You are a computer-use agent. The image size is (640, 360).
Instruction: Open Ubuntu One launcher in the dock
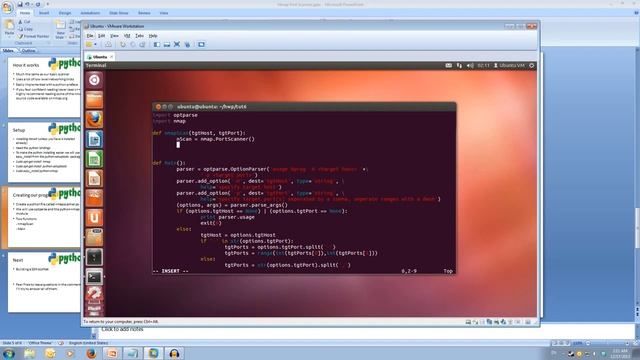coord(94,218)
